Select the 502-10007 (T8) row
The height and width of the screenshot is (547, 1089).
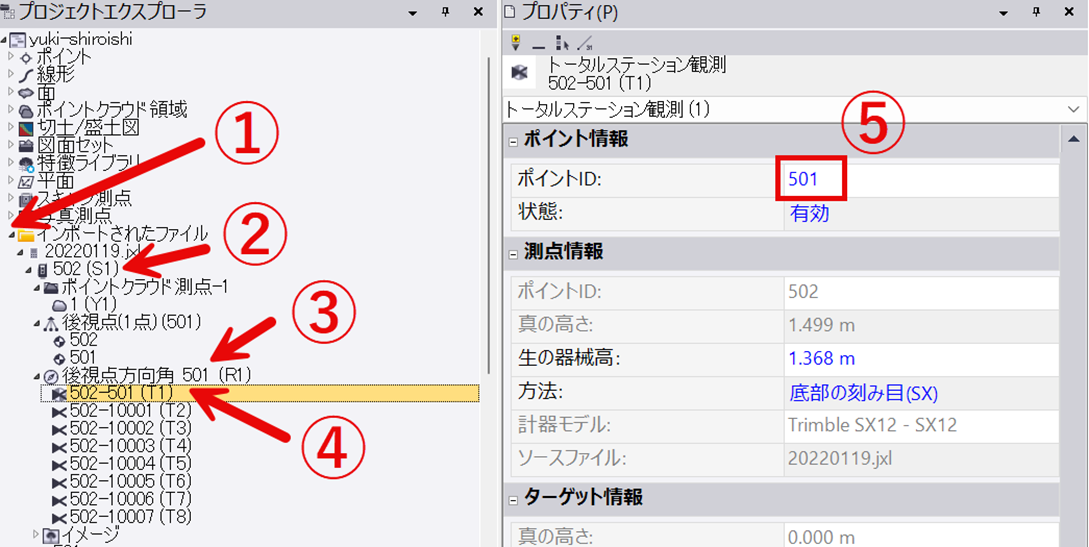click(131, 517)
